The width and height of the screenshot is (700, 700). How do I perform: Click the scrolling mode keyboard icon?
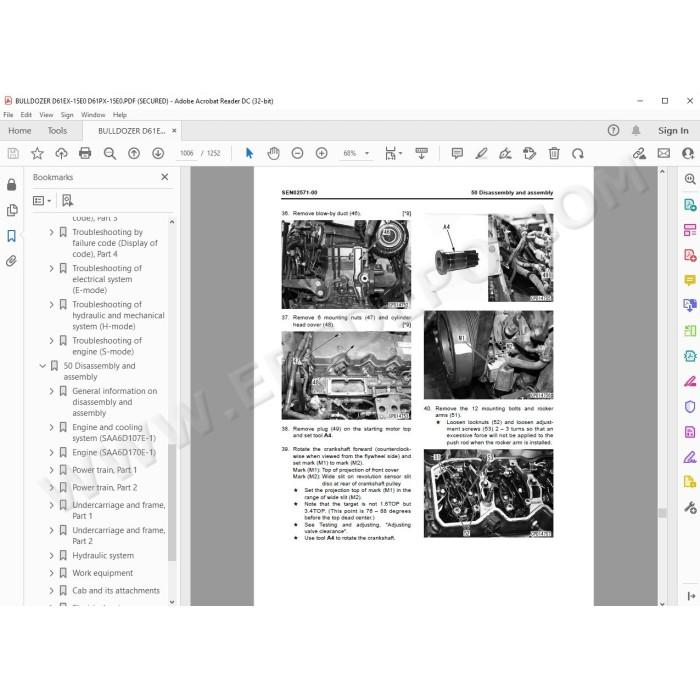point(421,154)
